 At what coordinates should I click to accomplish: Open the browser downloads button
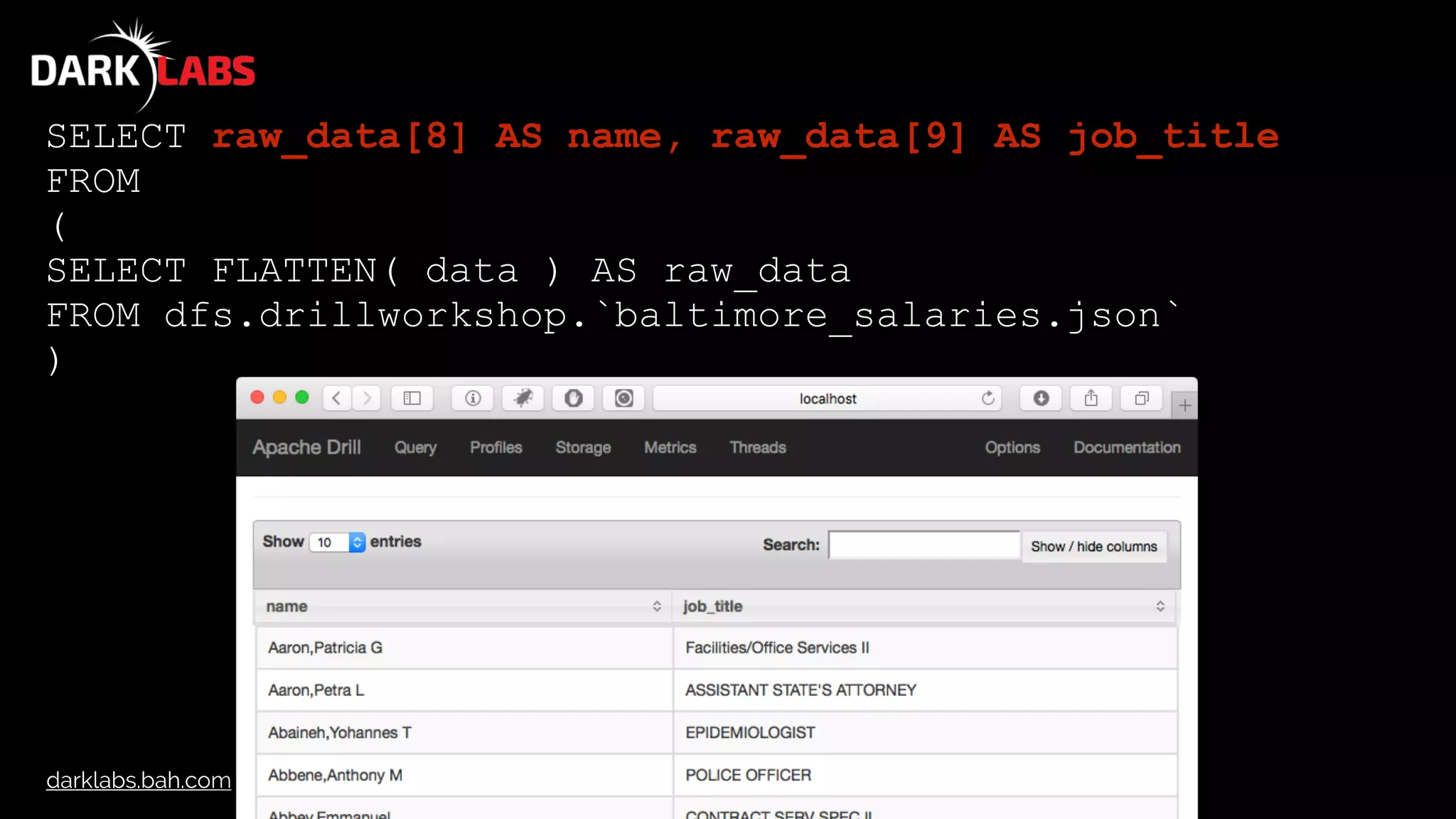(1041, 398)
